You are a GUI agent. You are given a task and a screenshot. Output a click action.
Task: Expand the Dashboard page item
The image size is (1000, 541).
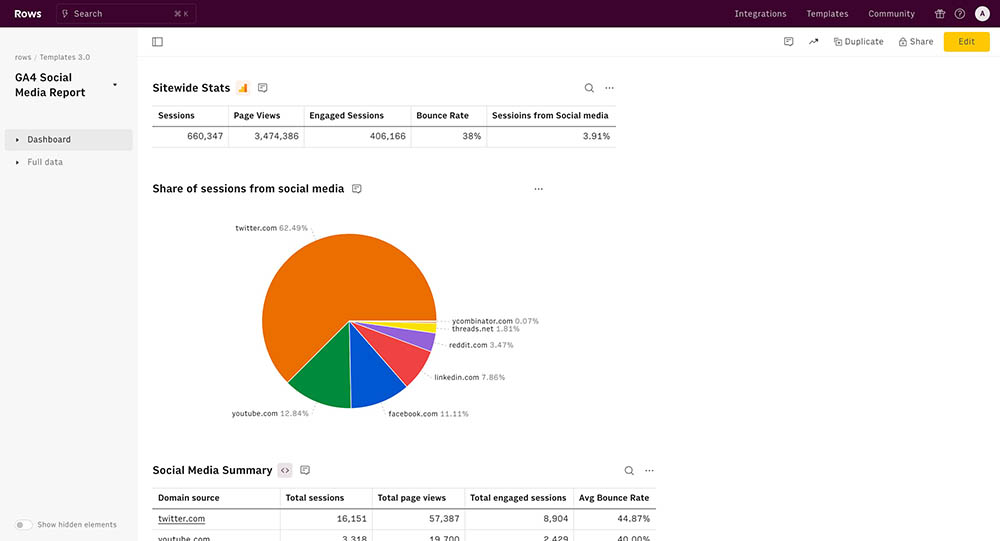click(18, 140)
